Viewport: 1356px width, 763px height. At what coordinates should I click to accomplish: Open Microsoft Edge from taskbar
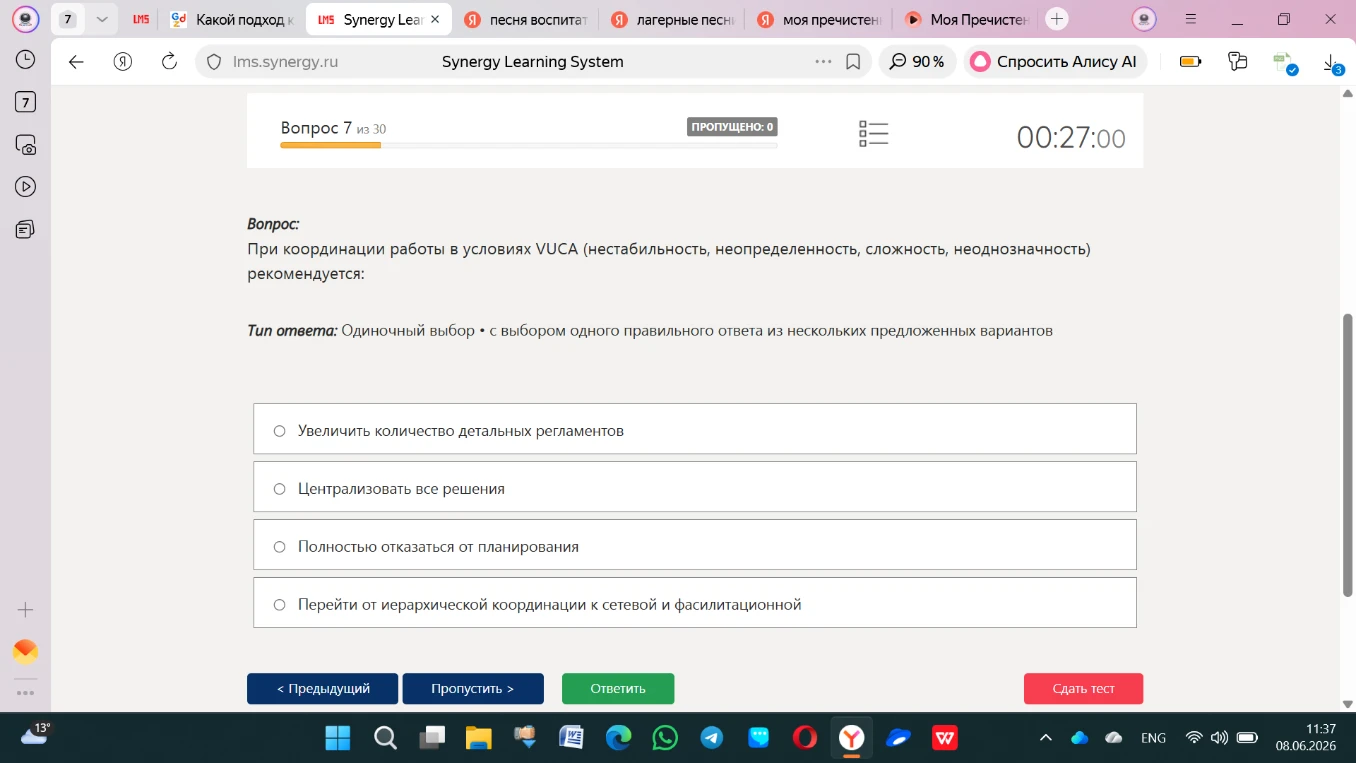click(618, 738)
